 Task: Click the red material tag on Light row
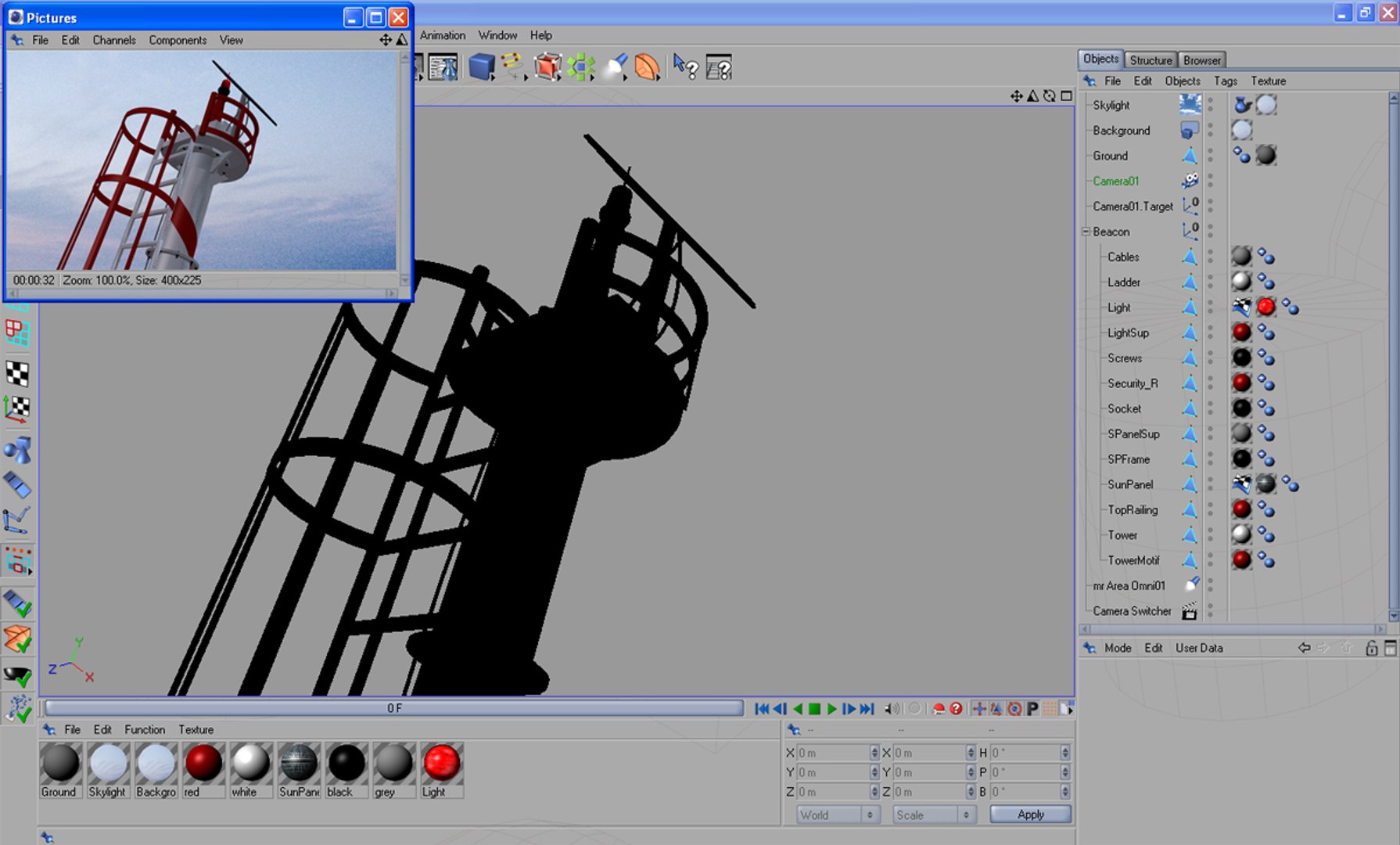point(1266,307)
